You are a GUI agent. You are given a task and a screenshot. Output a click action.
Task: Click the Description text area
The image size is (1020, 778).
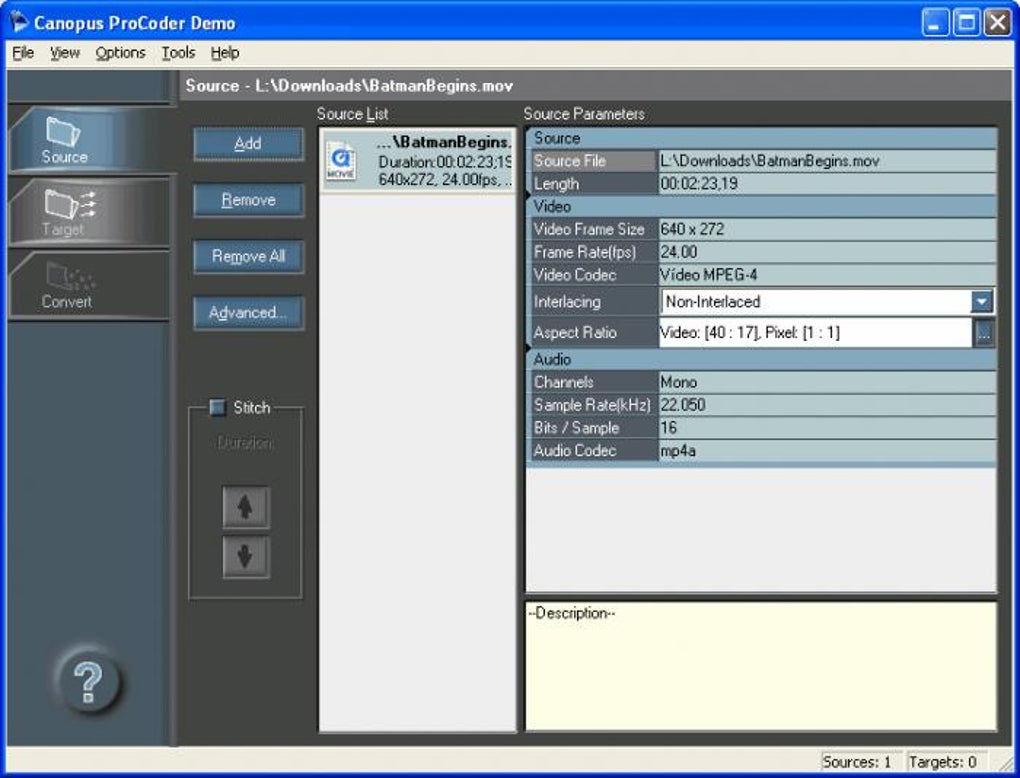pyautogui.click(x=761, y=666)
